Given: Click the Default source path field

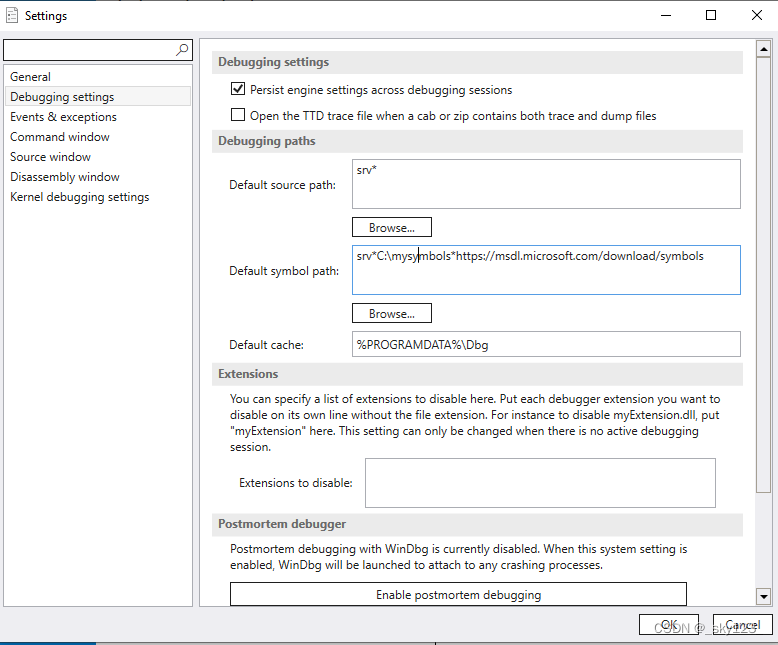Looking at the screenshot, I should (x=546, y=183).
